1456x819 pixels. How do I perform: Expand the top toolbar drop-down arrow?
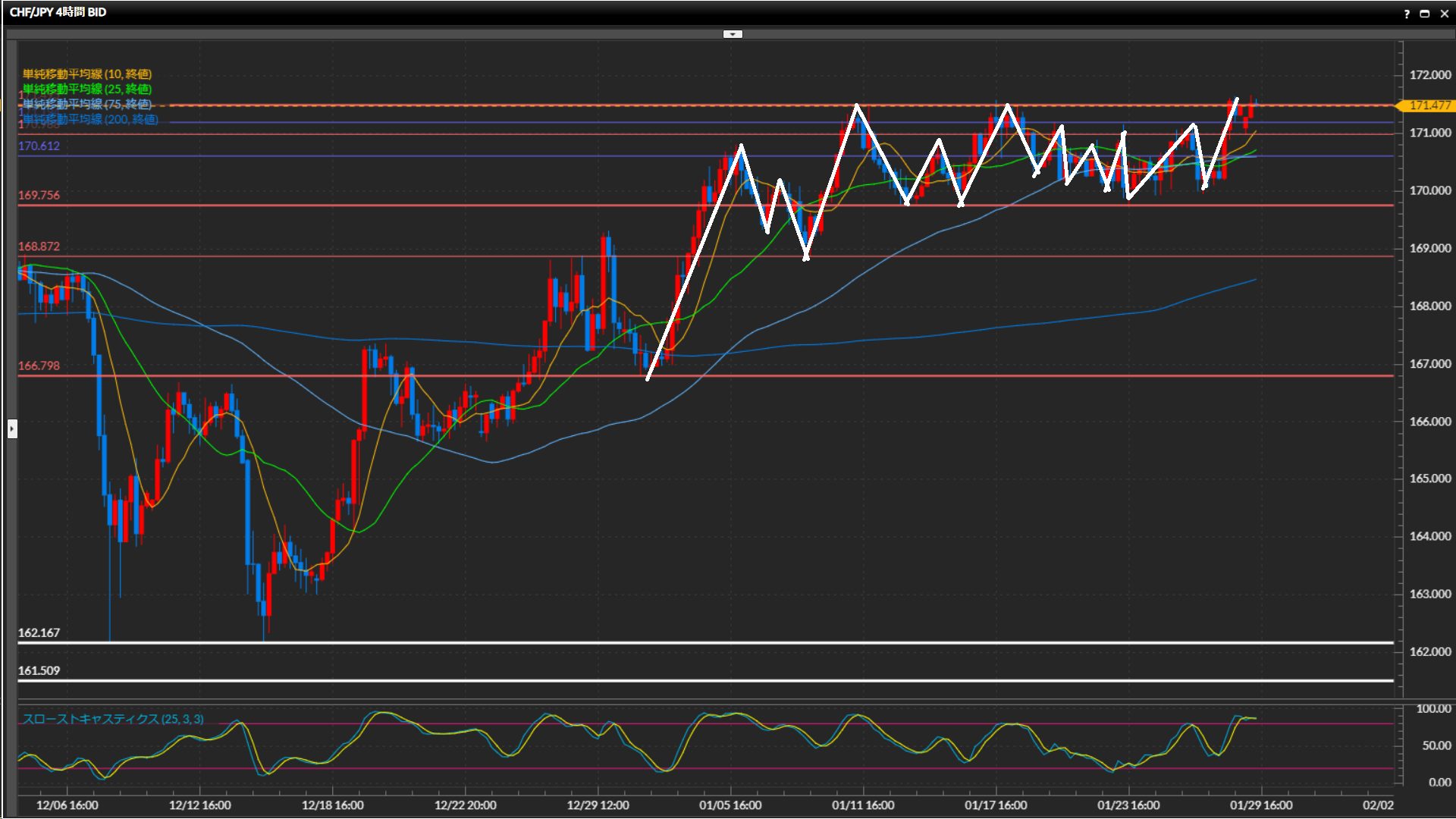tap(733, 34)
